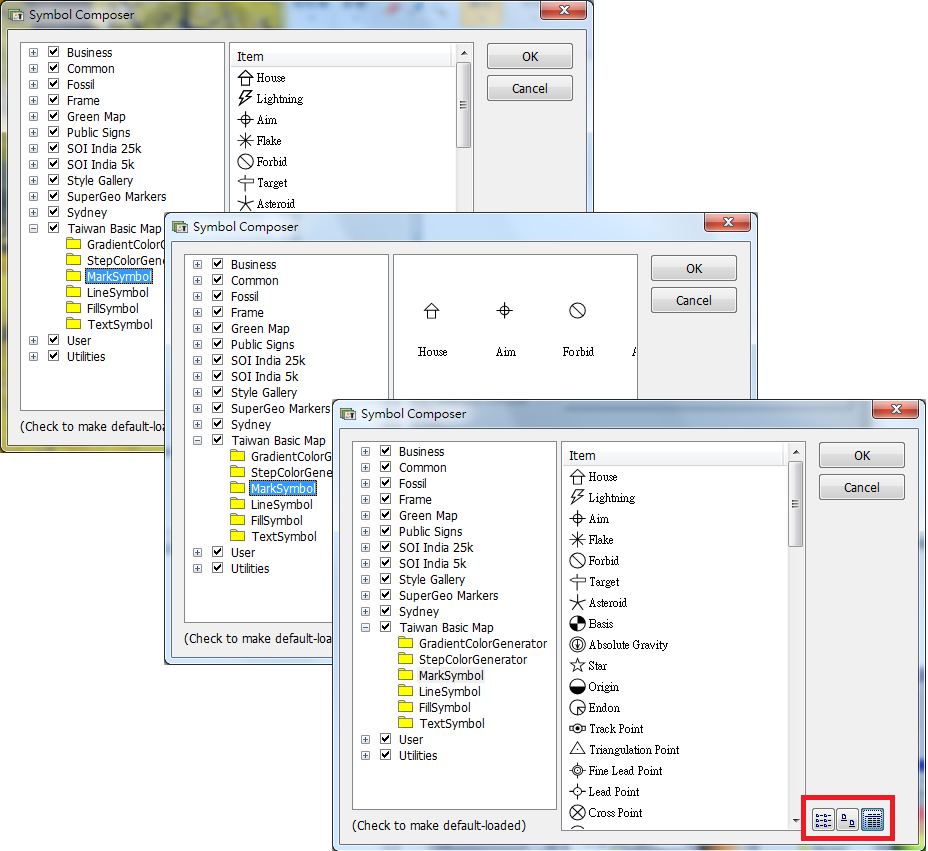Click OK in the frontmost Symbol Composer

click(x=861, y=456)
